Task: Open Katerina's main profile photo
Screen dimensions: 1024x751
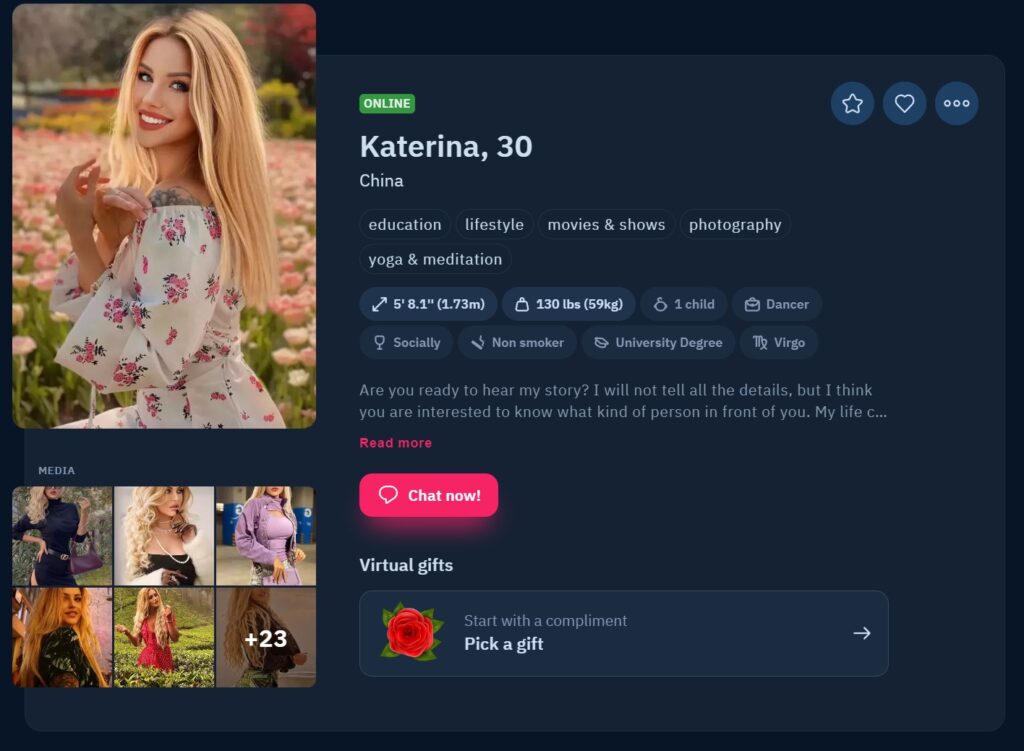Action: 165,215
